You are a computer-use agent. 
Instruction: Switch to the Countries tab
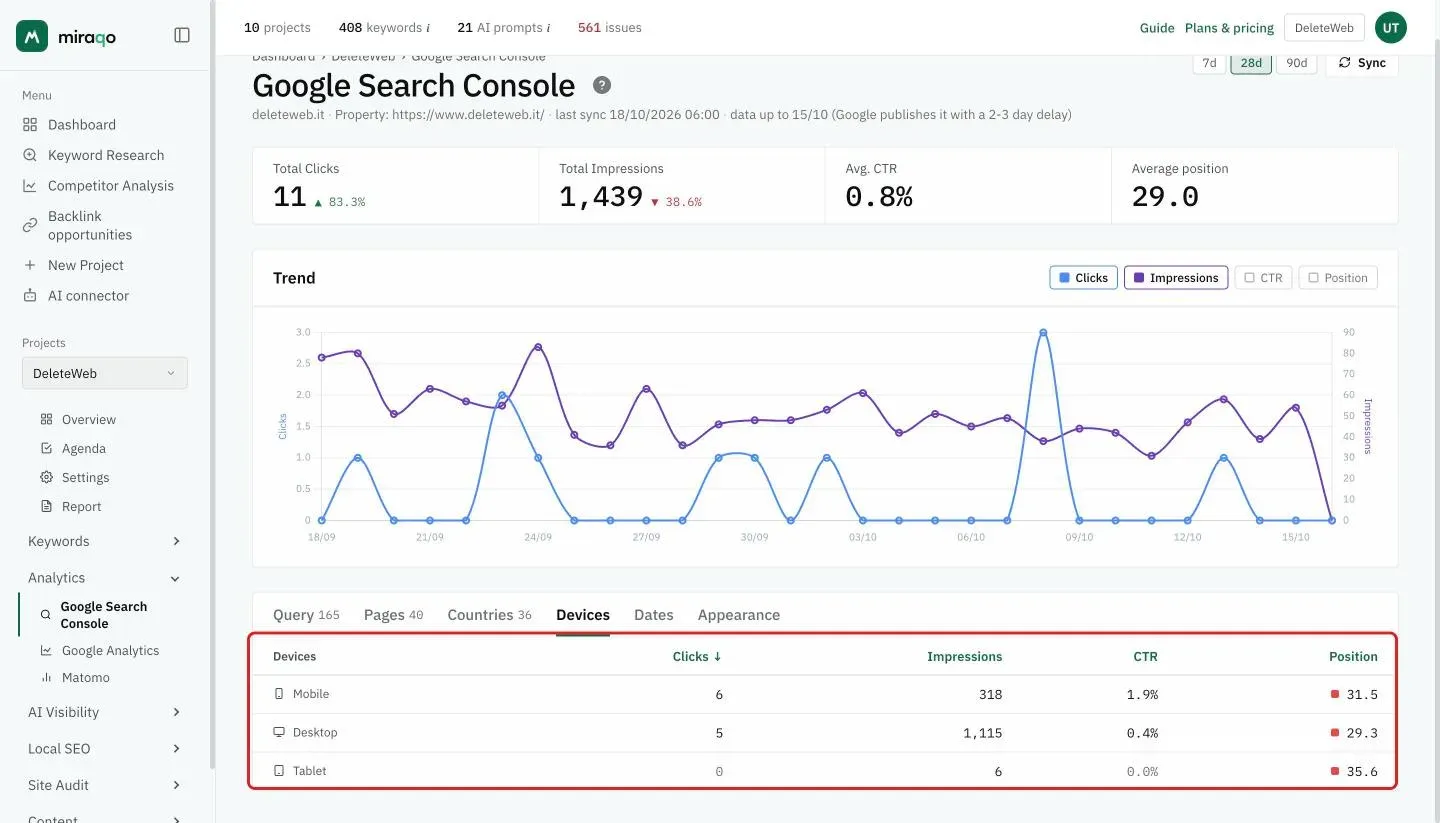pos(489,615)
